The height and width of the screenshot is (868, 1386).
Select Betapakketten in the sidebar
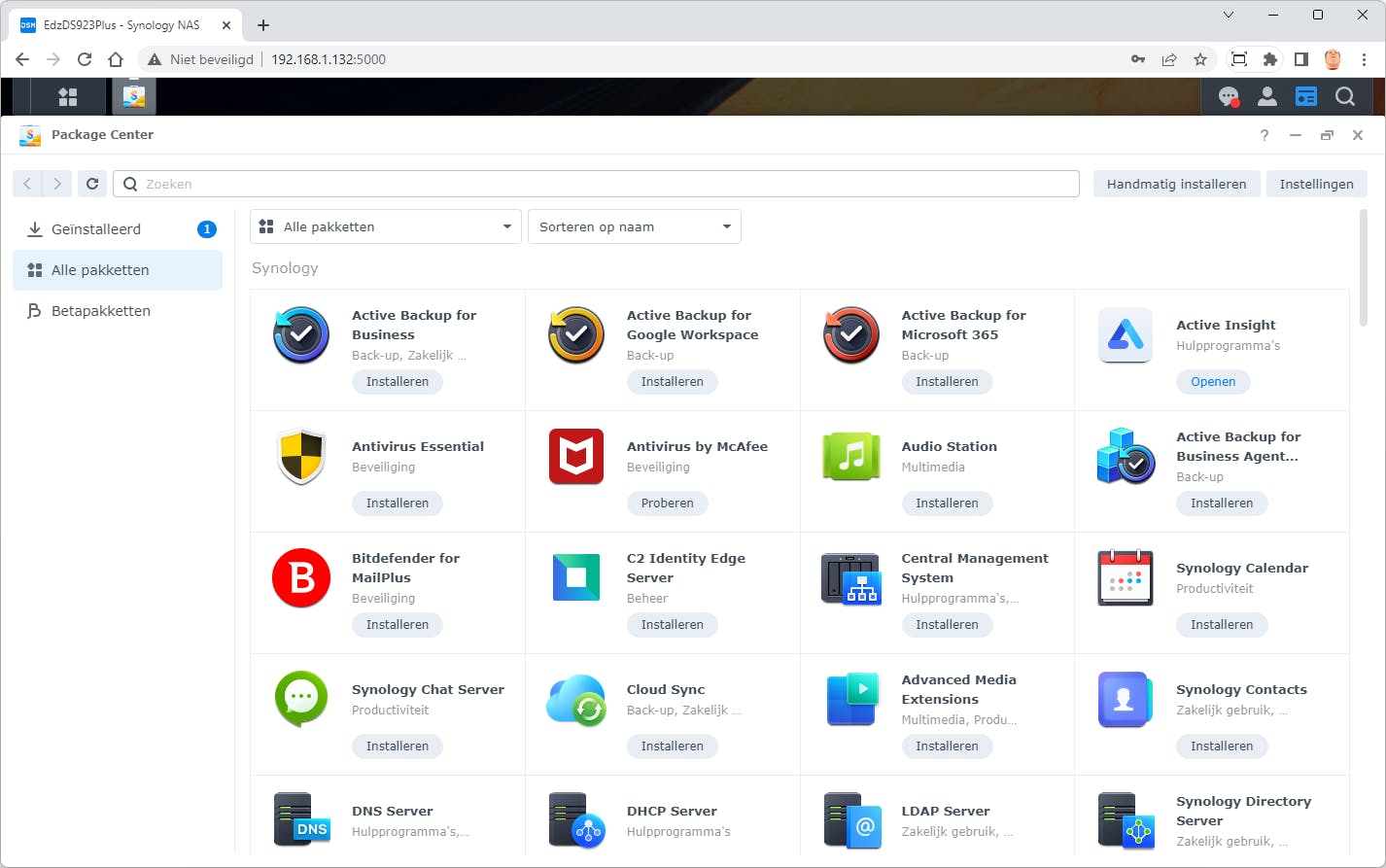point(118,311)
